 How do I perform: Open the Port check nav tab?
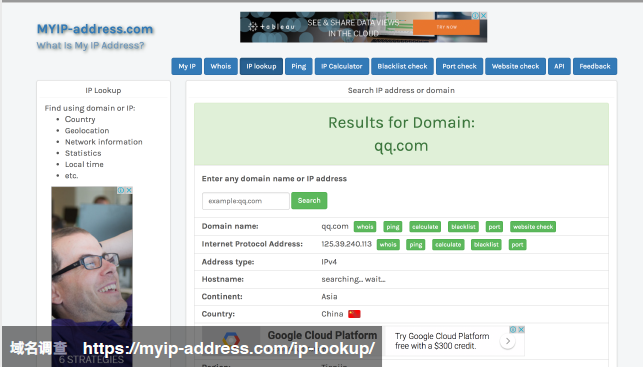click(459, 66)
